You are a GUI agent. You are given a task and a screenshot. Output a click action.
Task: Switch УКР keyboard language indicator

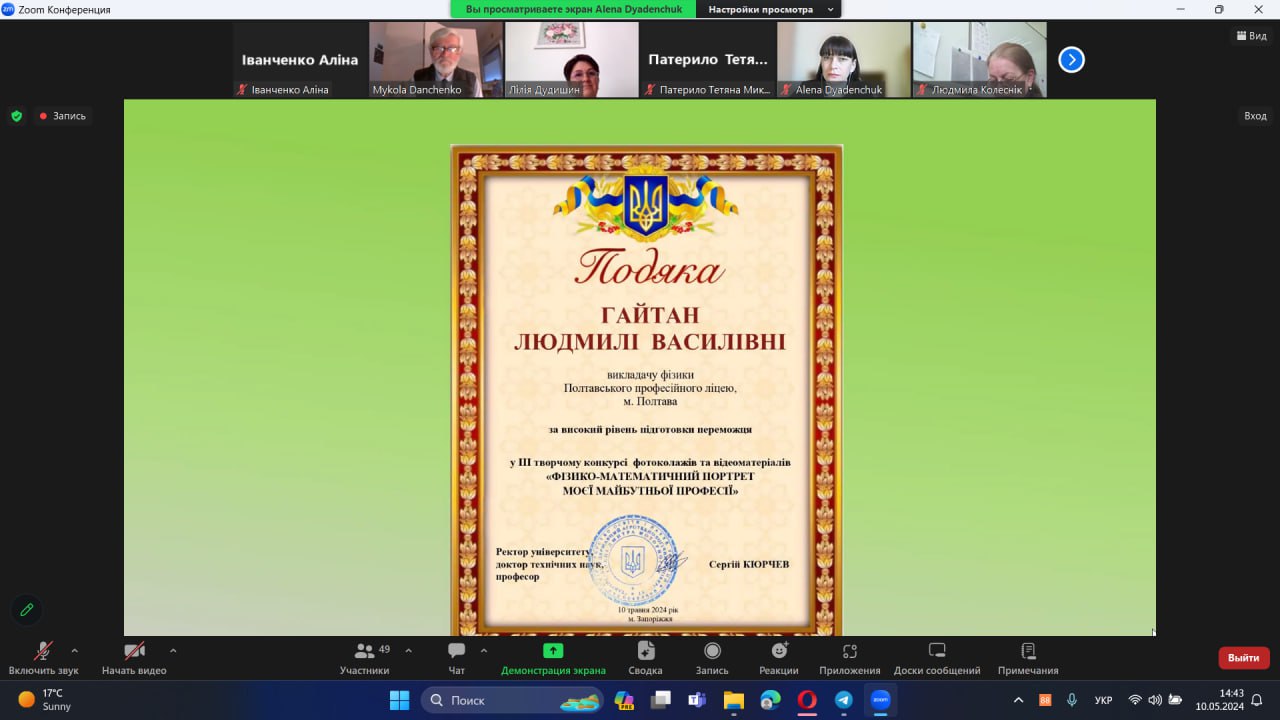point(1104,700)
